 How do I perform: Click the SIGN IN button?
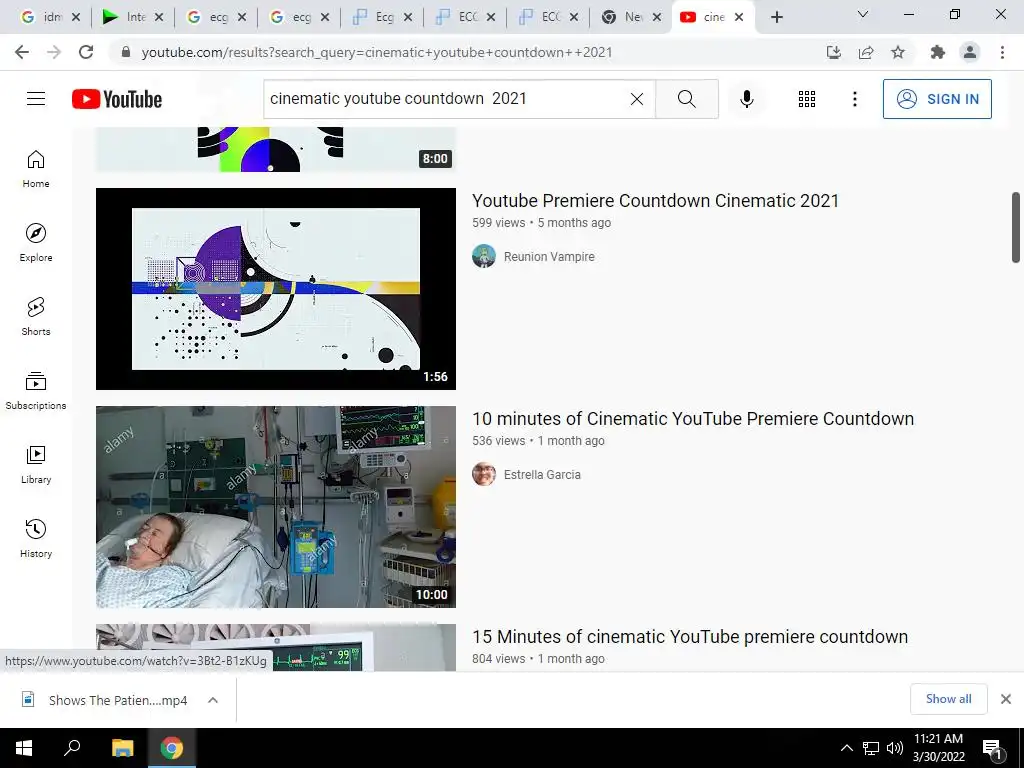pyautogui.click(x=937, y=99)
